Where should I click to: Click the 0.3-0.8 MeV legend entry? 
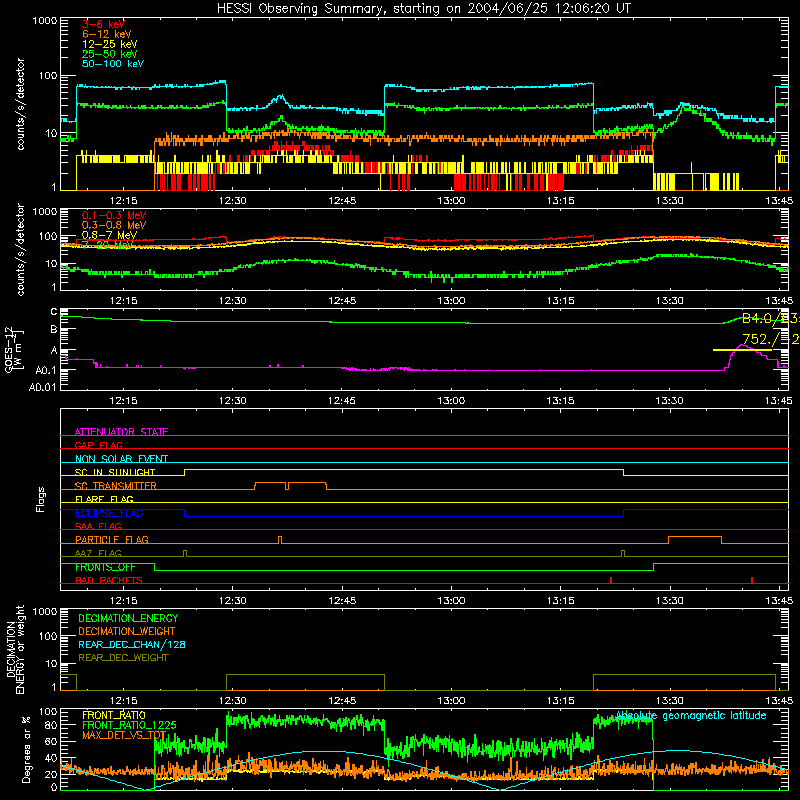(114, 225)
